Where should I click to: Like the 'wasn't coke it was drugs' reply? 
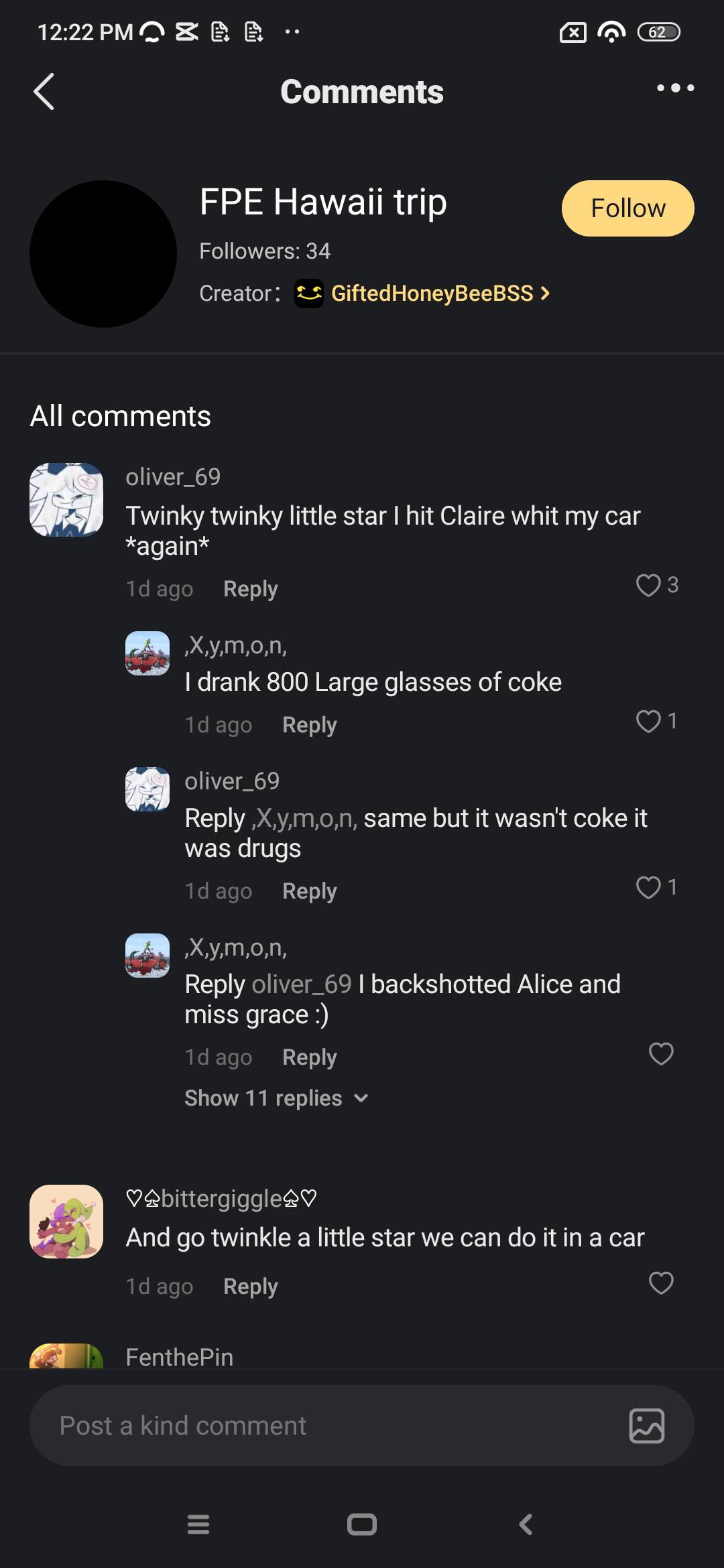pos(648,887)
